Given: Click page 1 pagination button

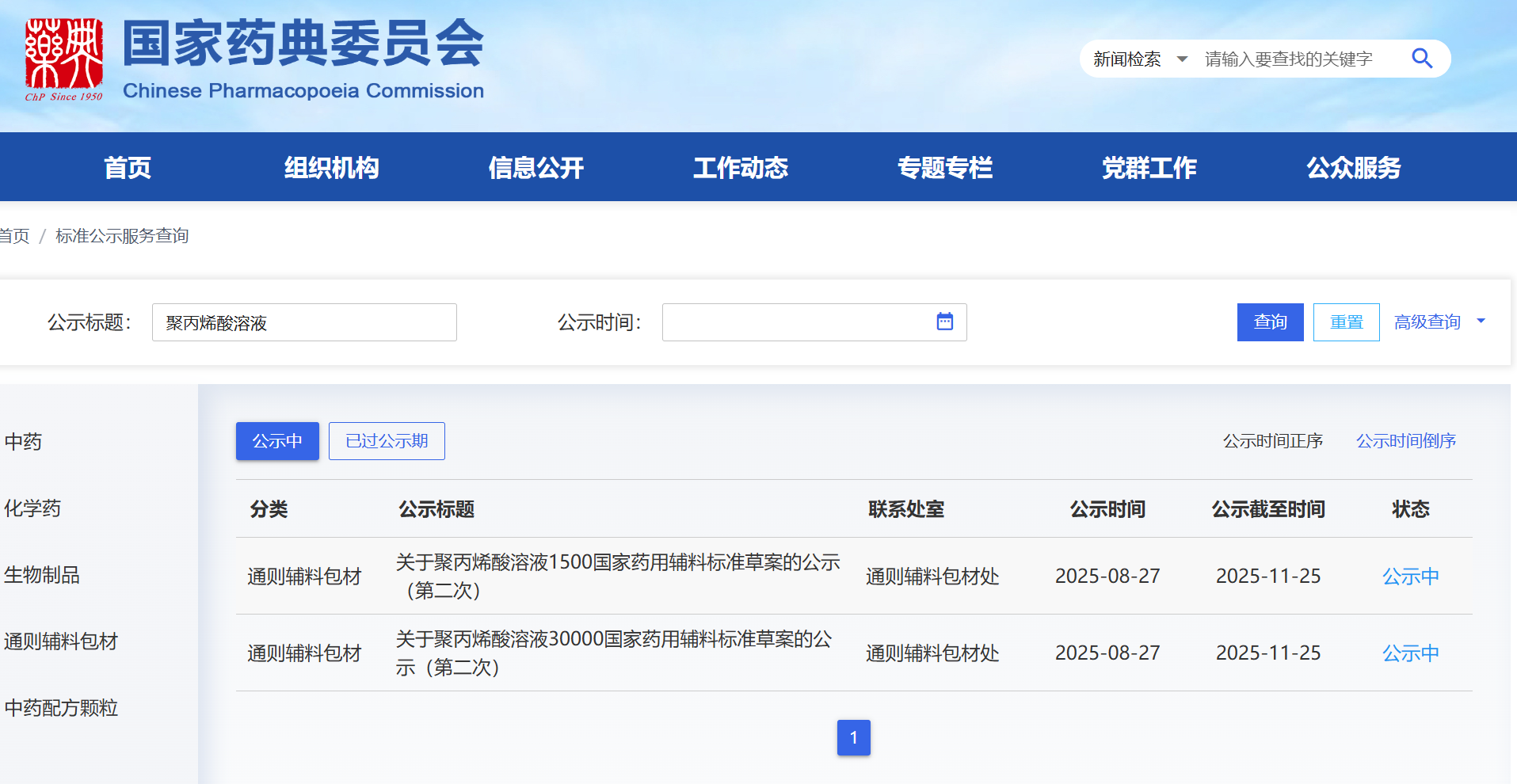Looking at the screenshot, I should click(x=853, y=737).
